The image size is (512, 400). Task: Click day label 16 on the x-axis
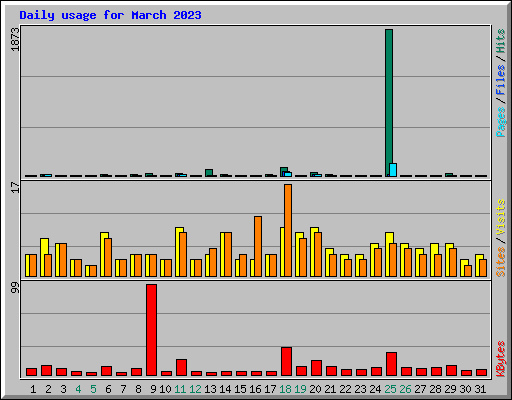[x=255, y=389]
